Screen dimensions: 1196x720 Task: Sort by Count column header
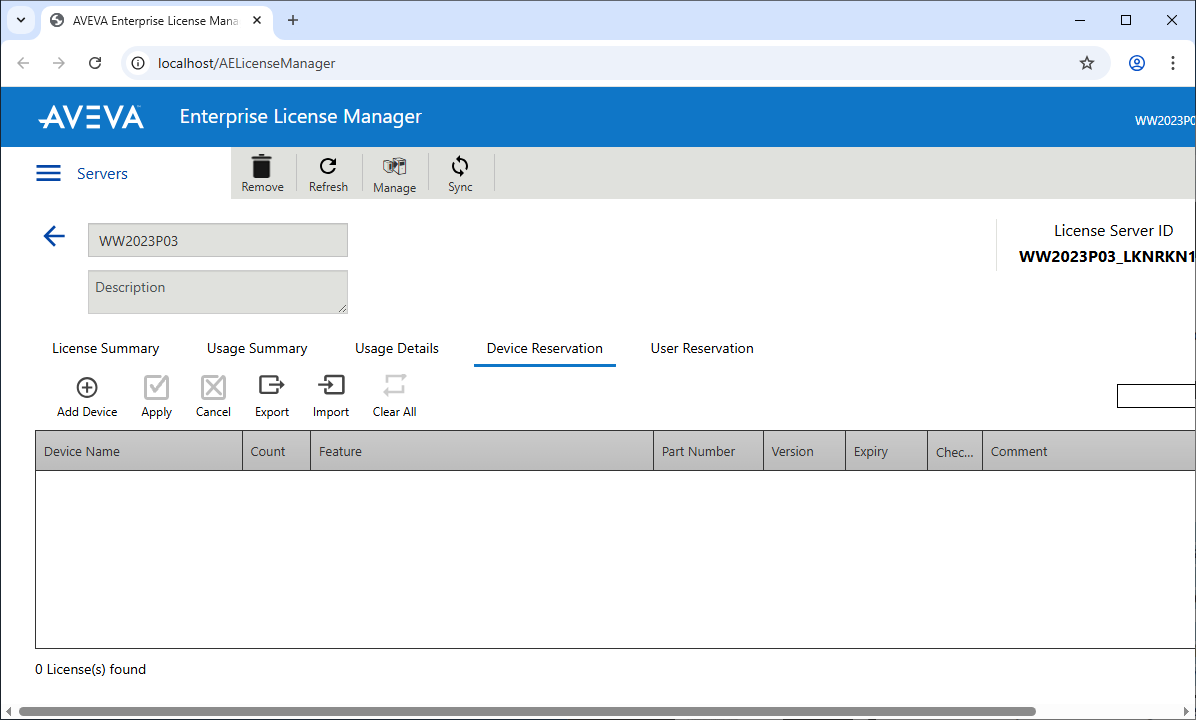(276, 452)
